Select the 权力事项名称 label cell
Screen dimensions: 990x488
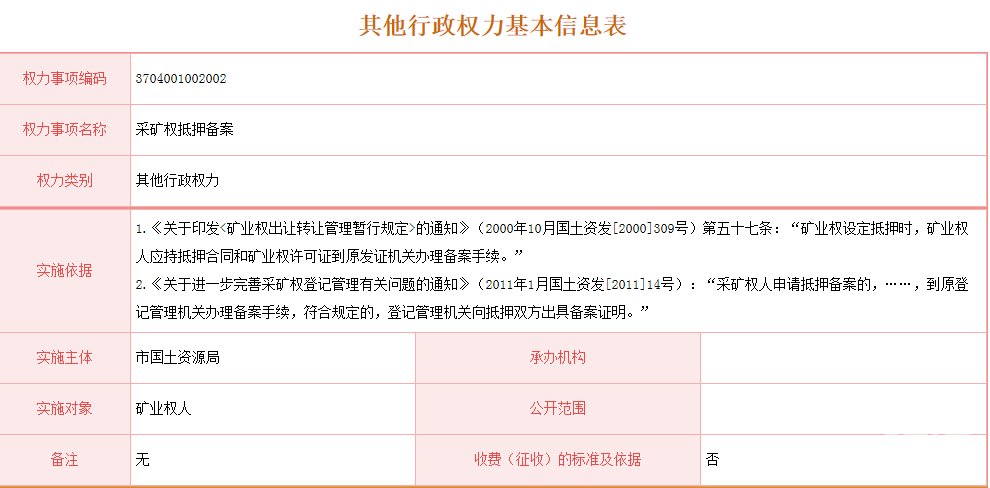(x=65, y=129)
